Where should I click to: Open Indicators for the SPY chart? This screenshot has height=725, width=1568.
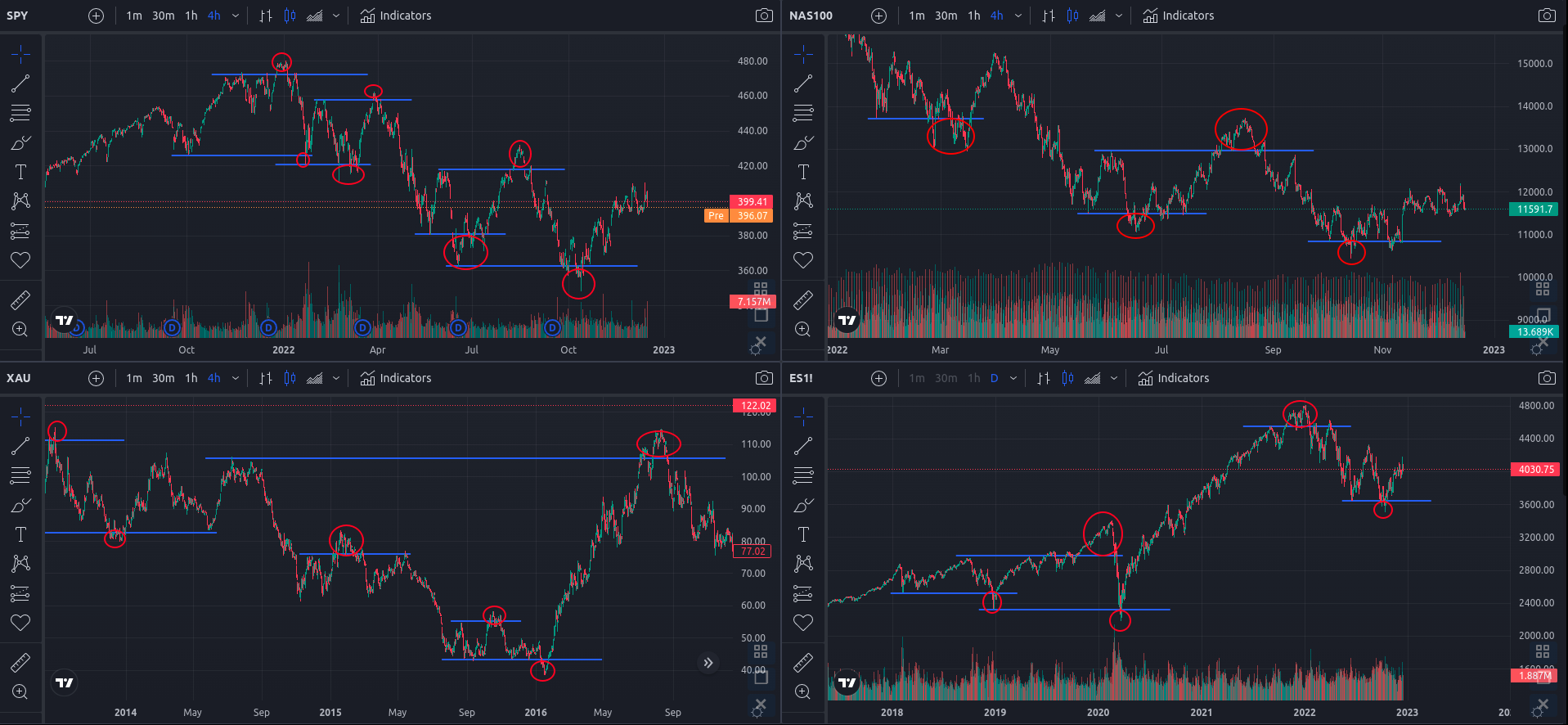click(396, 16)
